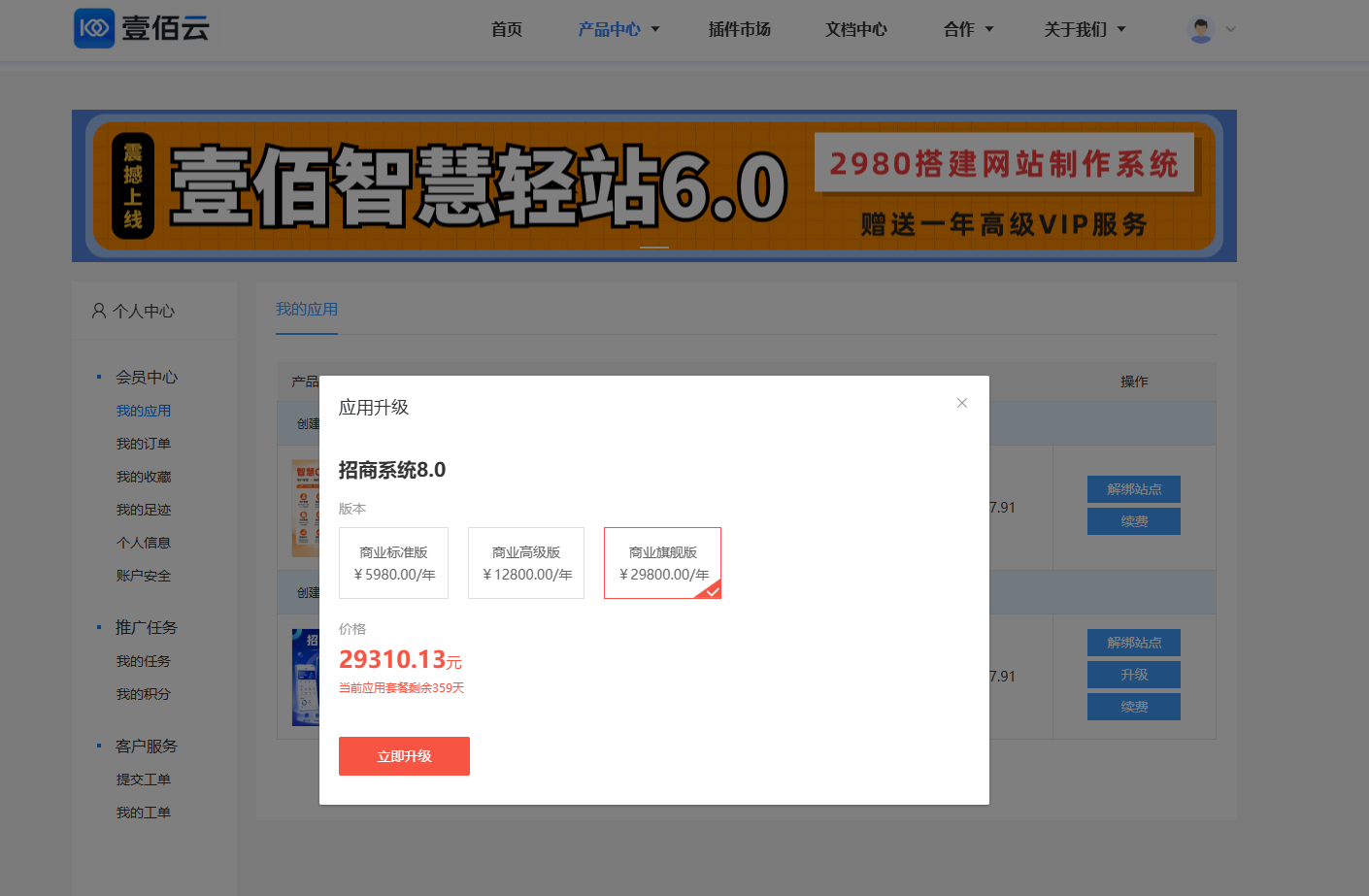1369x896 pixels.
Task: Click the 29310.13元 price text
Action: (400, 660)
